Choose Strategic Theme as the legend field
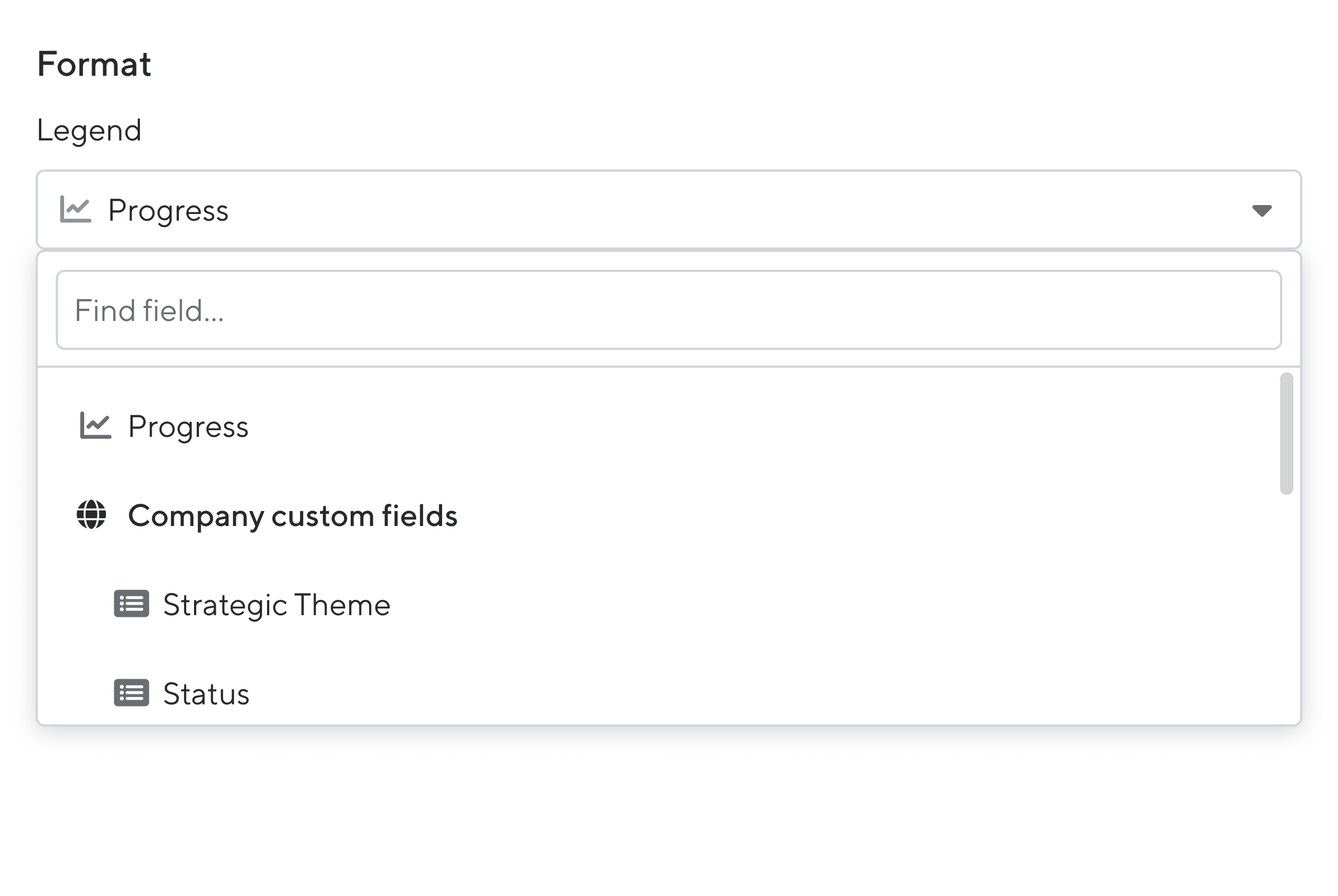 tap(277, 605)
